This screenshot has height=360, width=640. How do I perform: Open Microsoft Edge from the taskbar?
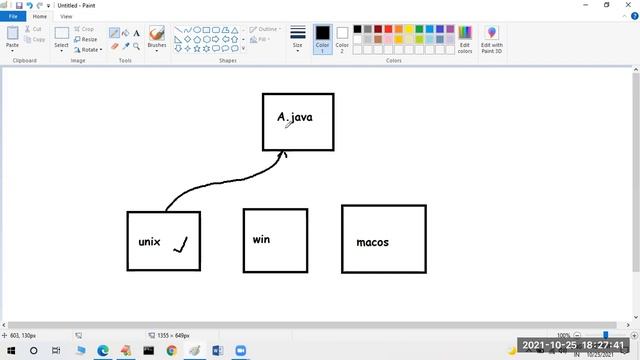point(103,351)
